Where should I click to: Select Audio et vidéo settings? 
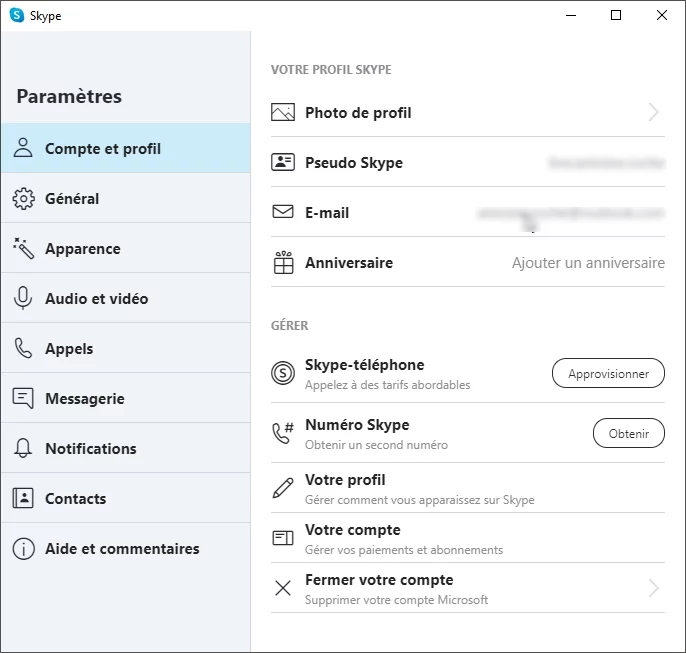[x=126, y=298]
